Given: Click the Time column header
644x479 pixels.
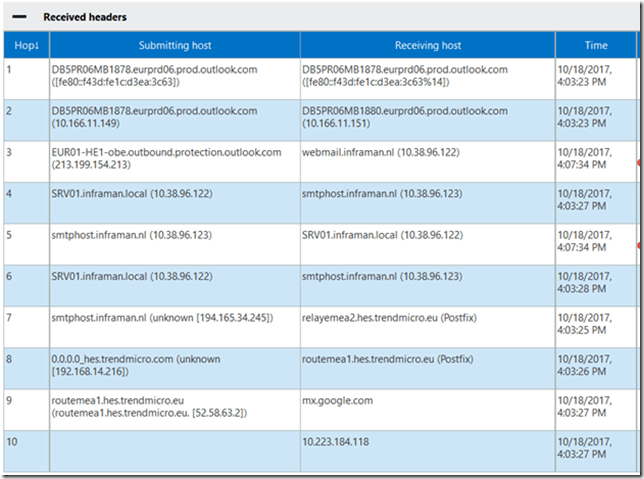Looking at the screenshot, I should tap(596, 45).
